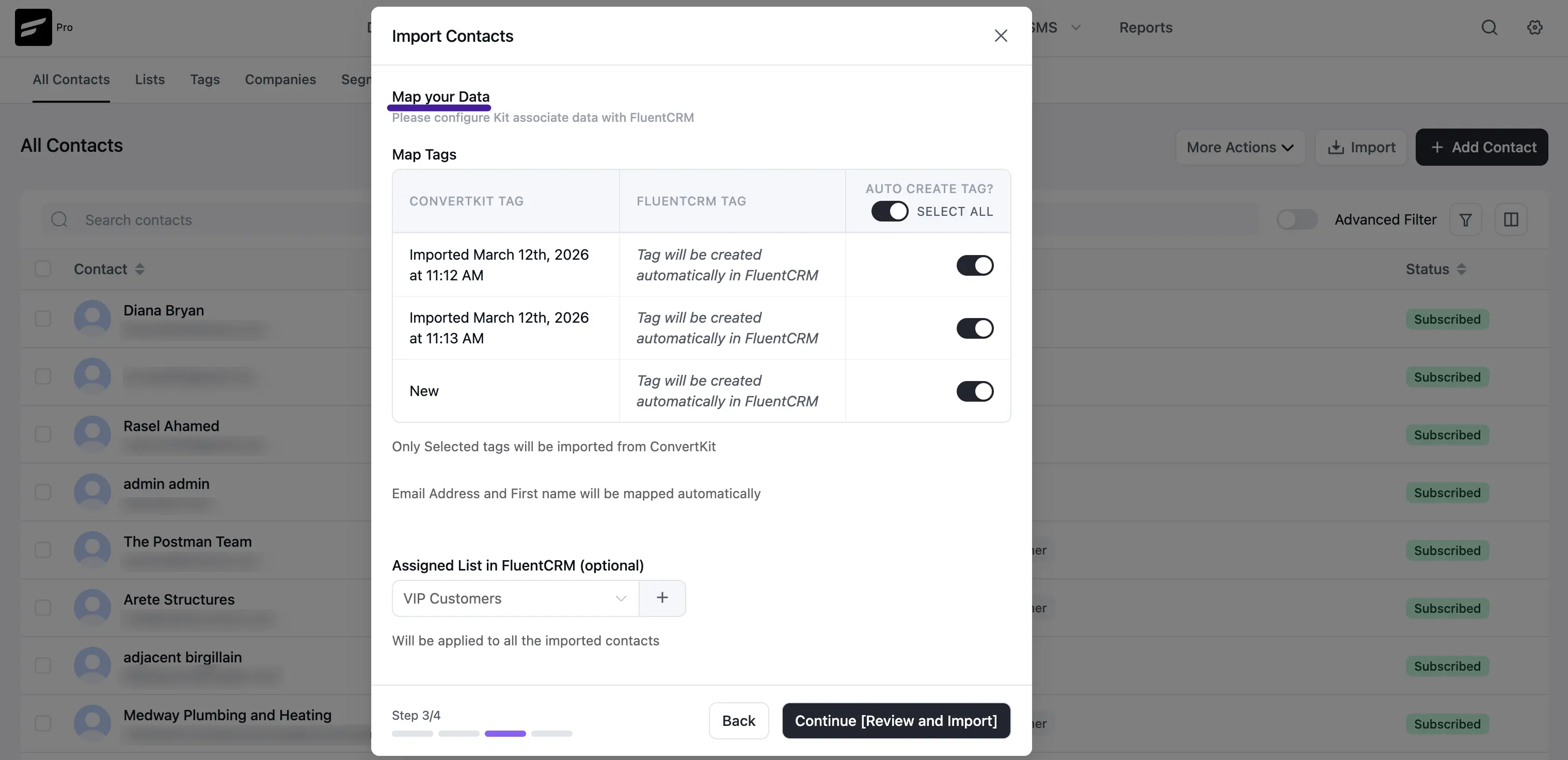Expand the More Actions dropdown
This screenshot has height=760, width=1568.
[1240, 147]
